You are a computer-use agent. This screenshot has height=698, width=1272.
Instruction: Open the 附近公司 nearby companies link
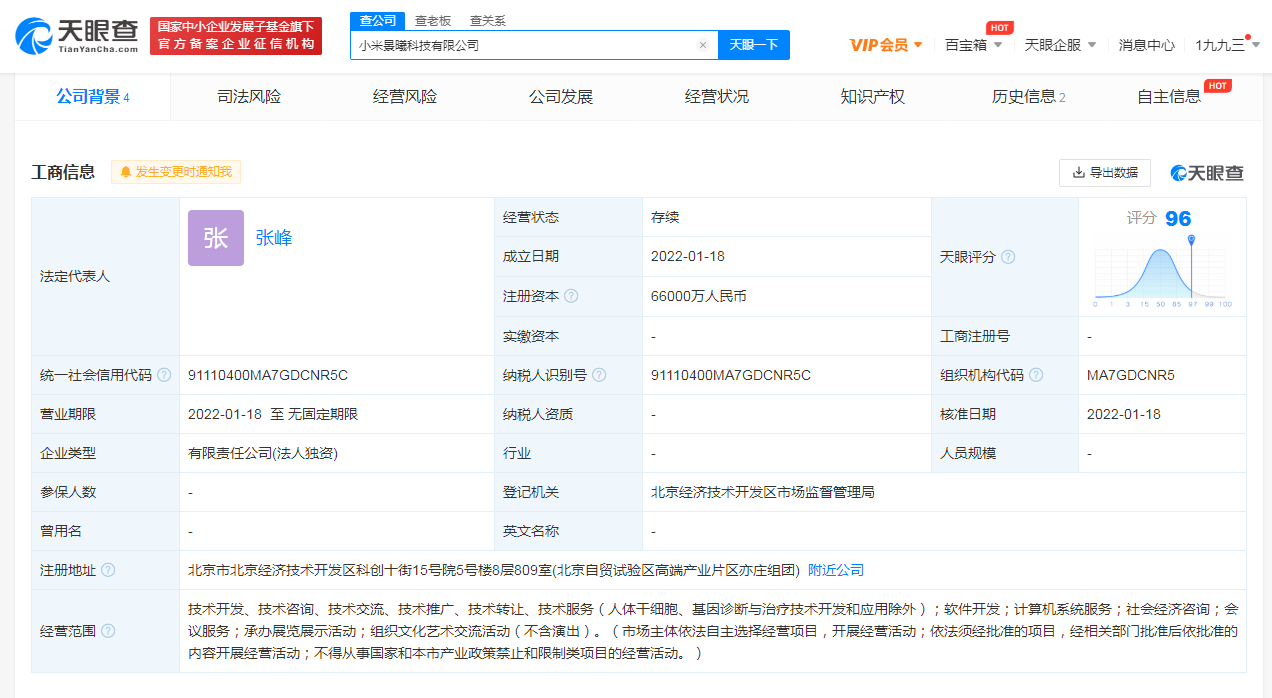click(836, 570)
